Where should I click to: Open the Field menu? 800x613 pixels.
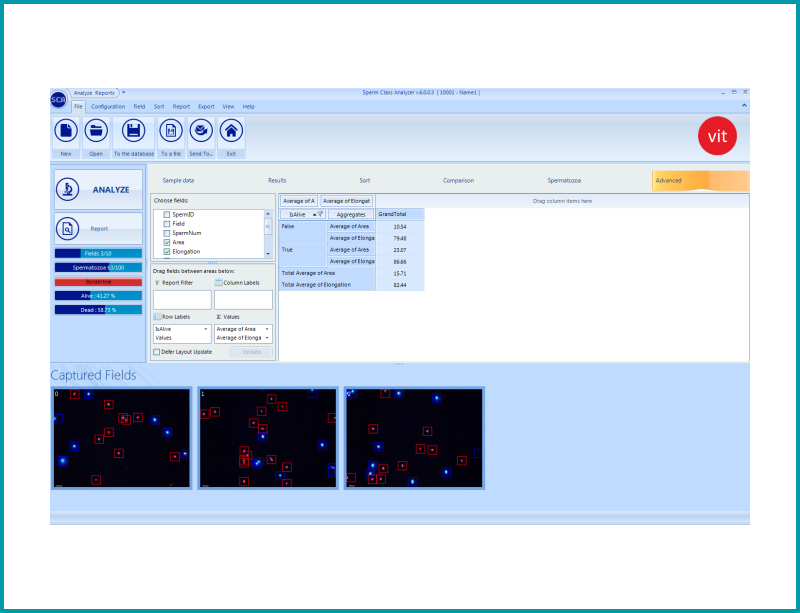coord(139,107)
